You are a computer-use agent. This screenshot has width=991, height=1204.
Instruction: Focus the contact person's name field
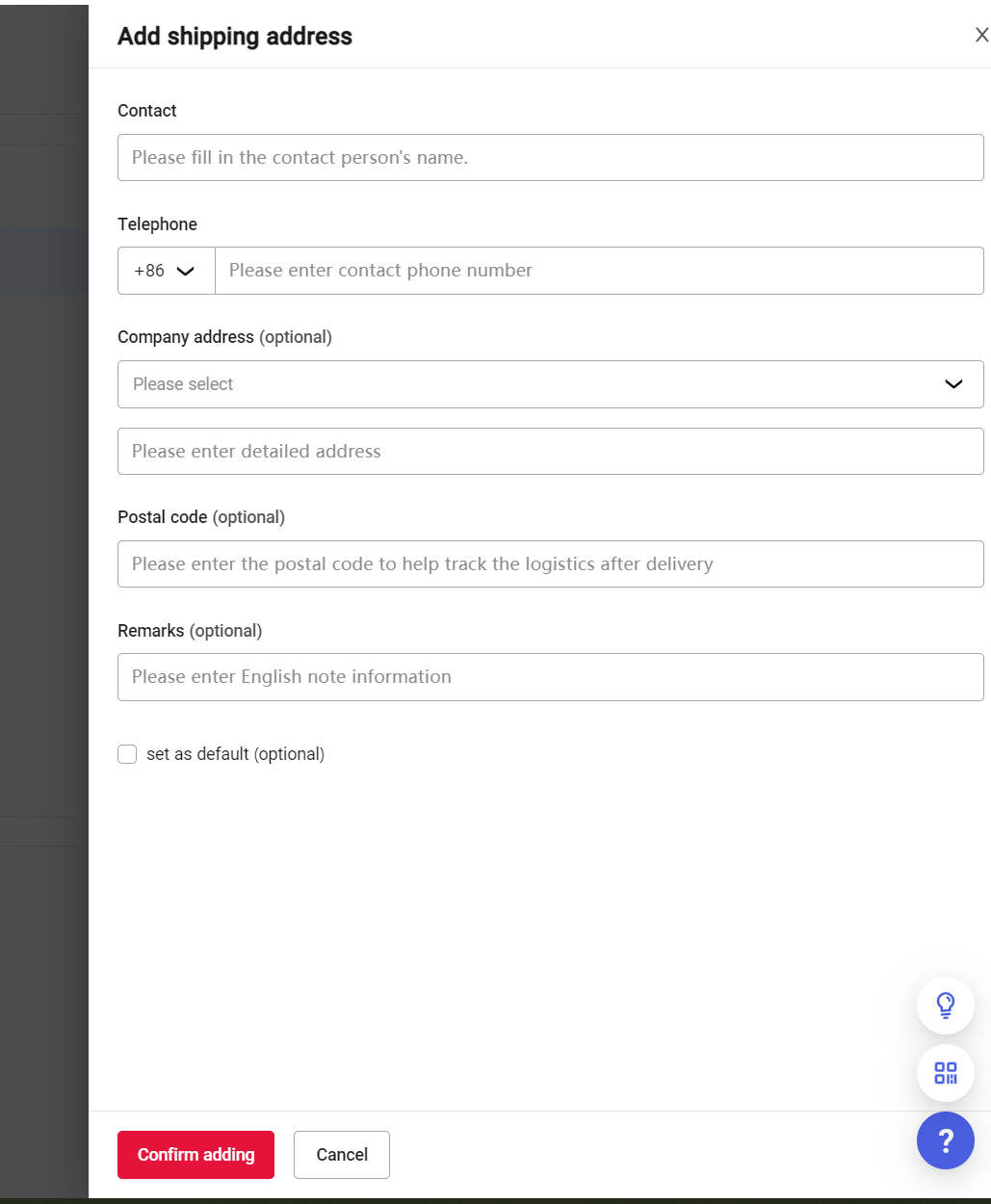tap(550, 157)
